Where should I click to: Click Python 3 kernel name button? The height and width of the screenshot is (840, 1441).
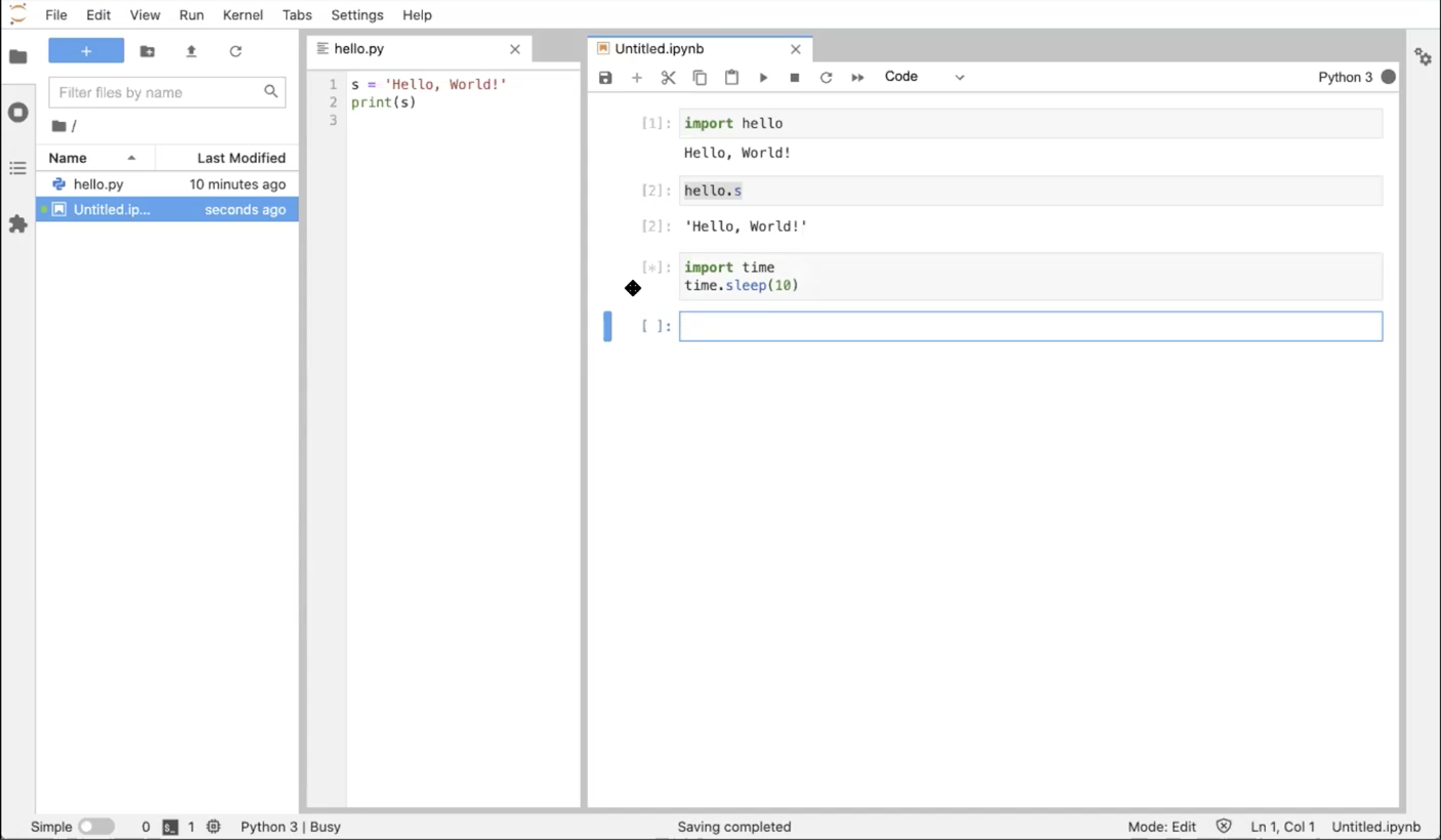coord(1345,77)
